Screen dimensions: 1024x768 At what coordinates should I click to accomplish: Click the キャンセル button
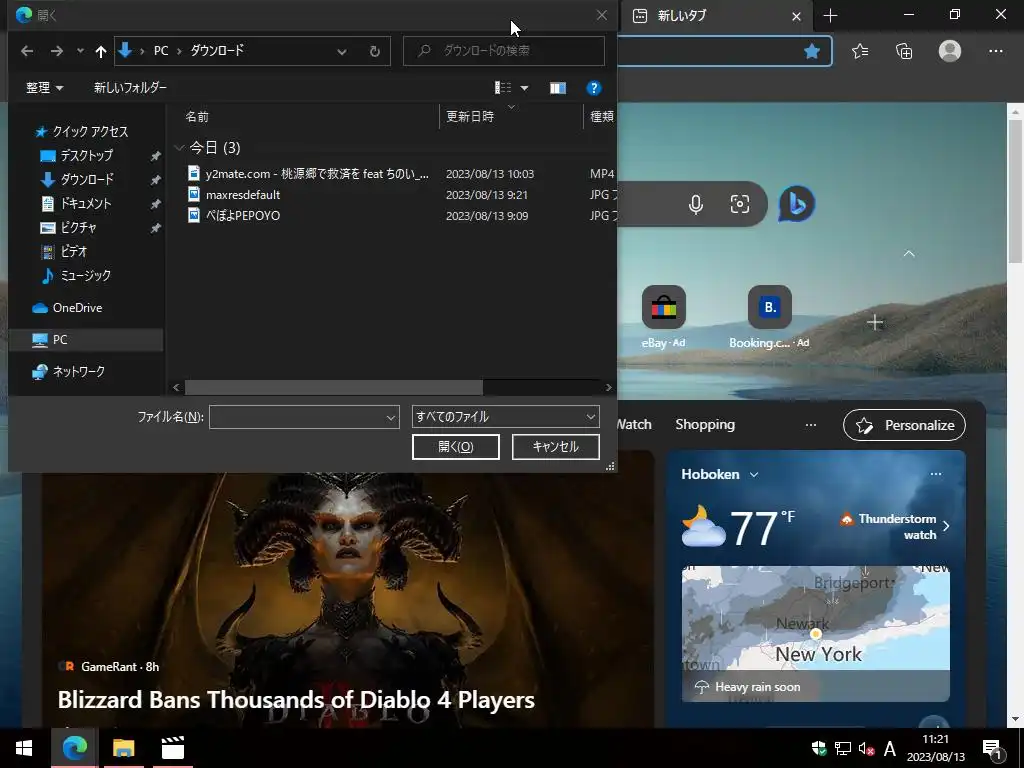click(555, 447)
